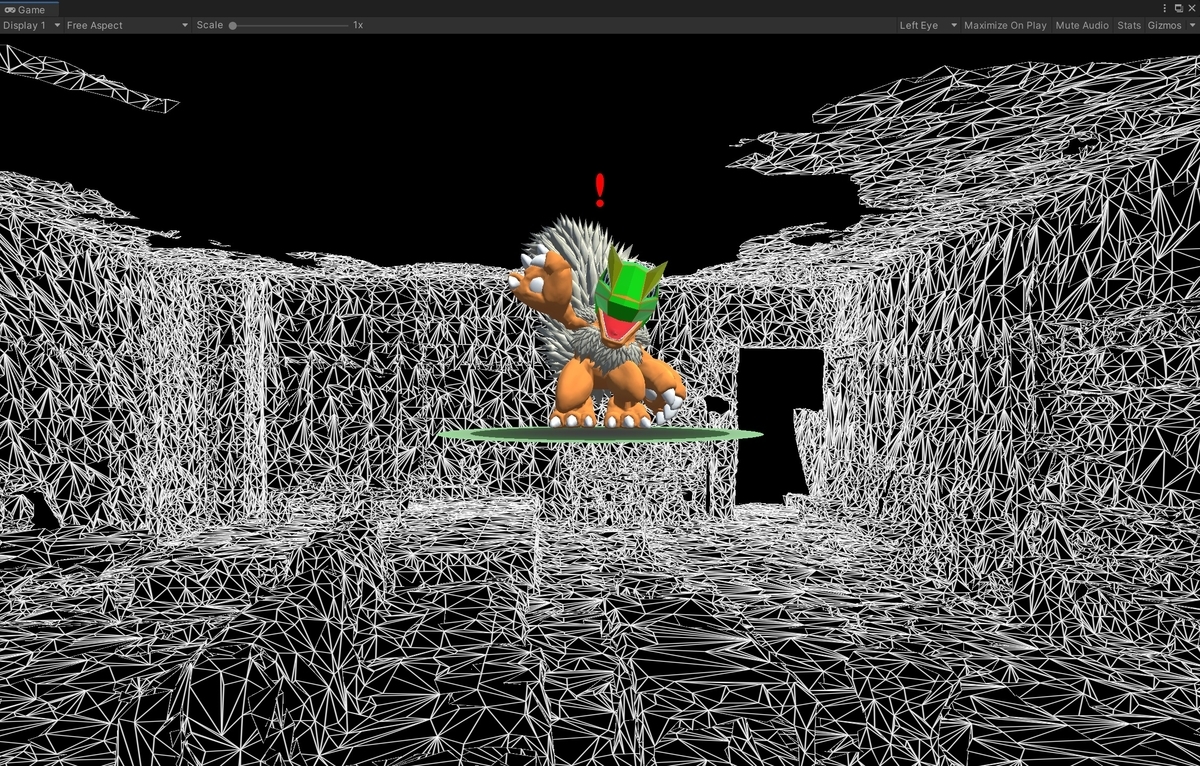Click the green disc under the creature

(x=600, y=434)
